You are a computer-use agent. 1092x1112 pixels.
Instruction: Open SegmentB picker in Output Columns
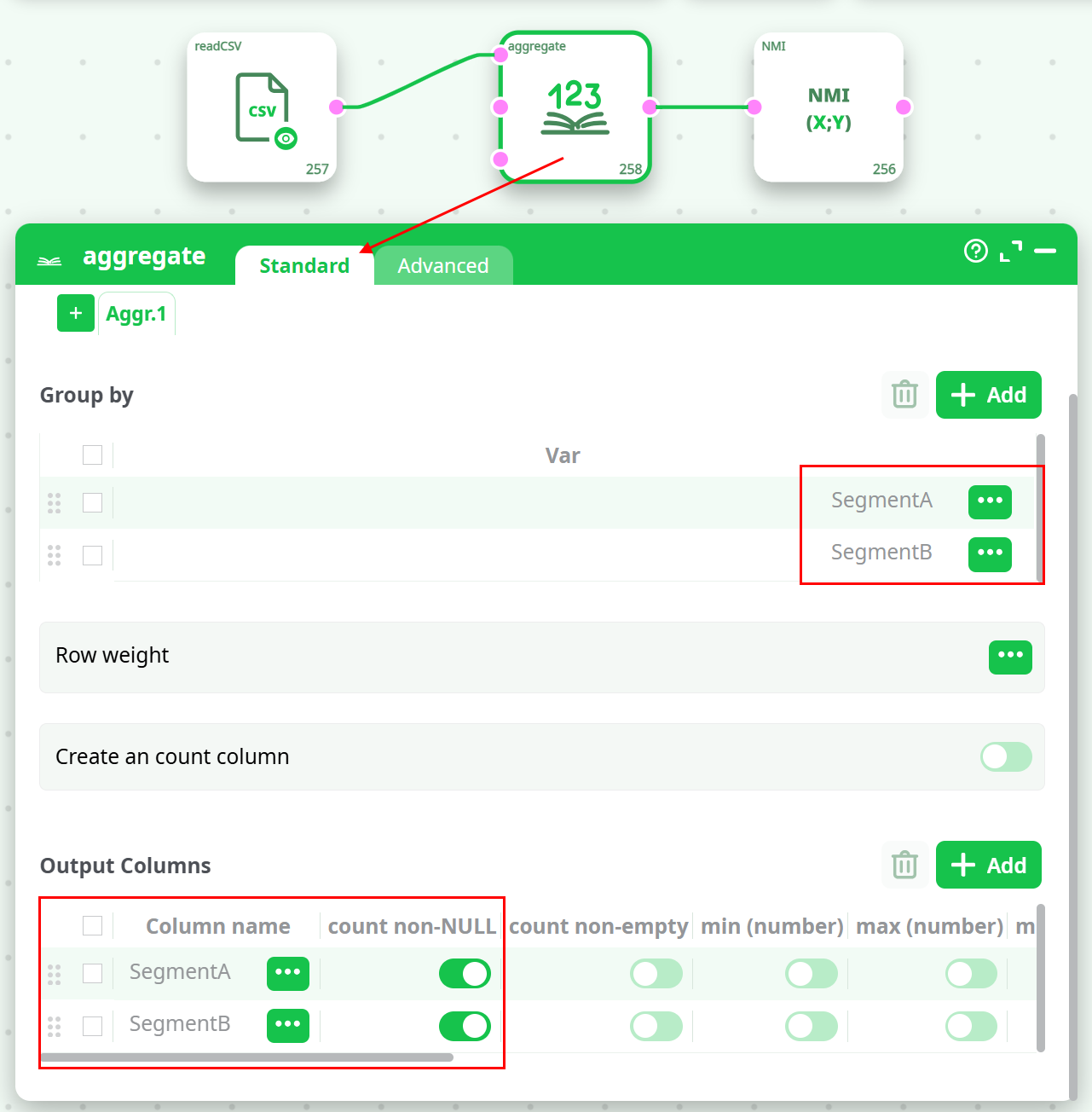[288, 1025]
